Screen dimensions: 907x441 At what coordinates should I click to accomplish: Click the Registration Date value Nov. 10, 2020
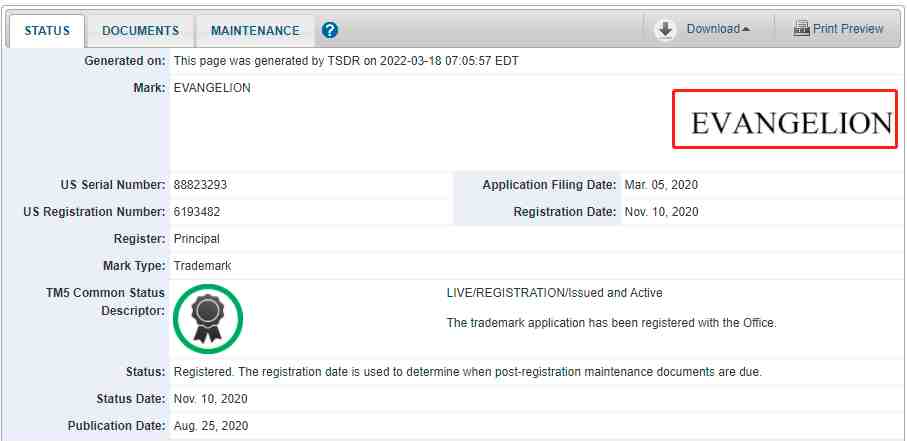(661, 212)
